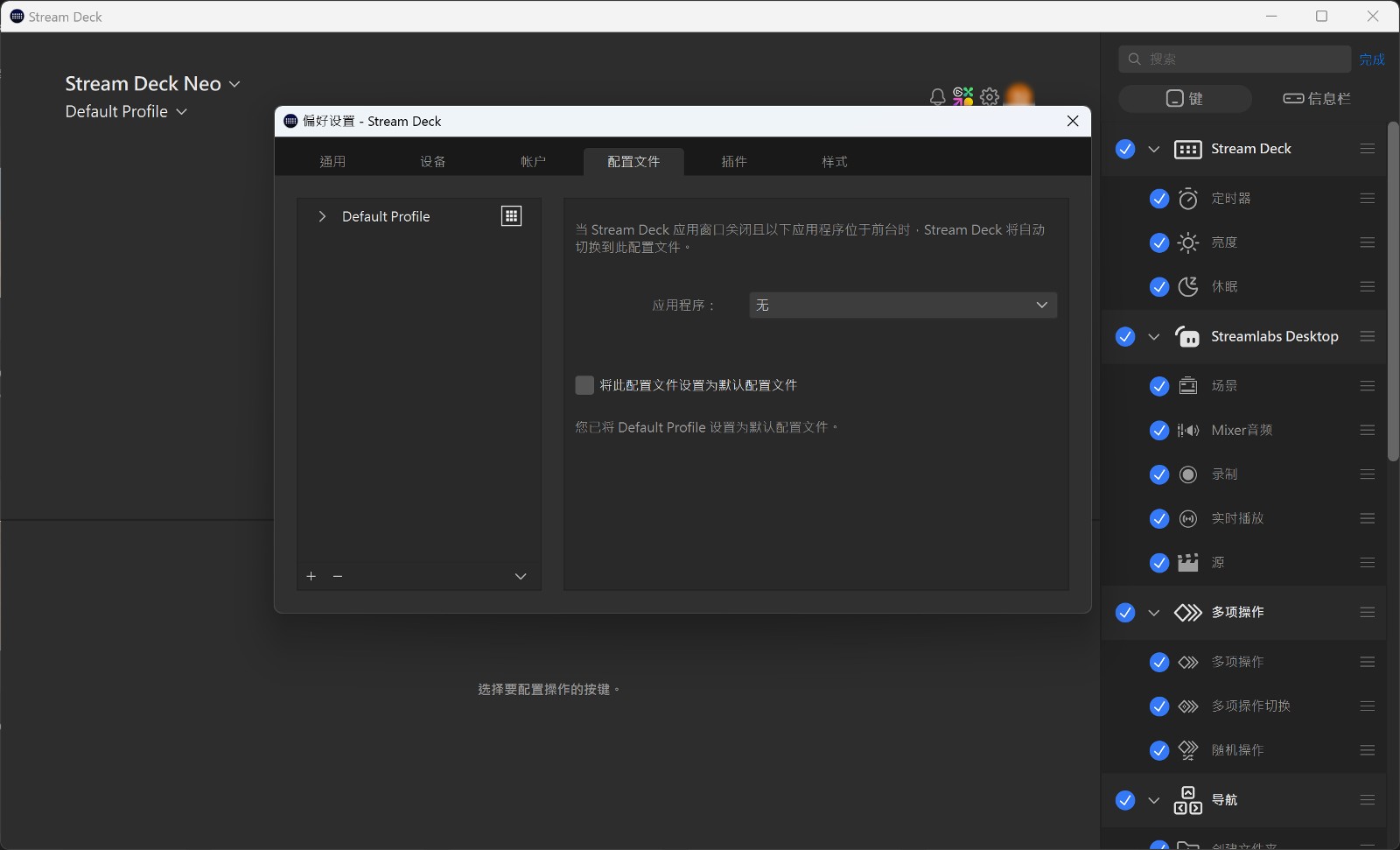Screen dimensions: 1400x850
Task: Click the drag handle for 录制 row
Action: pos(1368,474)
